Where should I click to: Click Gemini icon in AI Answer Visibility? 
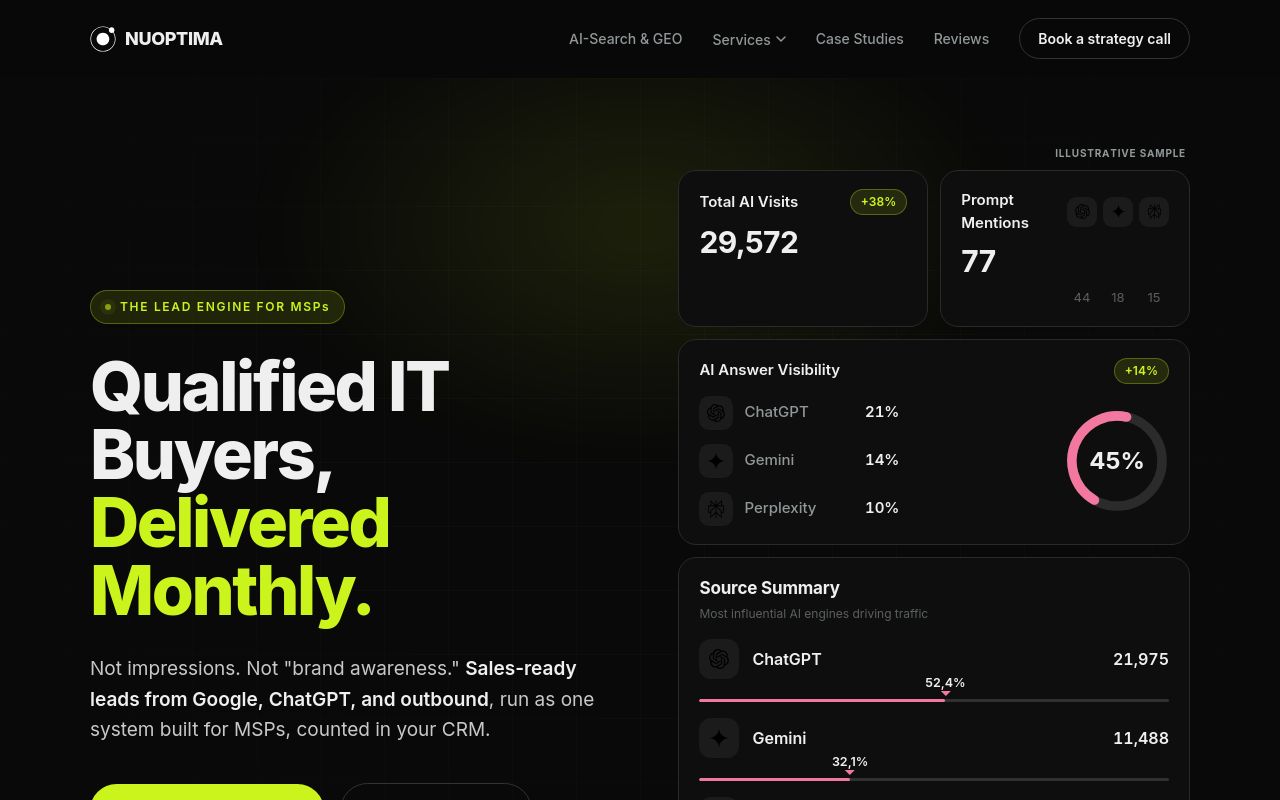[x=716, y=460]
